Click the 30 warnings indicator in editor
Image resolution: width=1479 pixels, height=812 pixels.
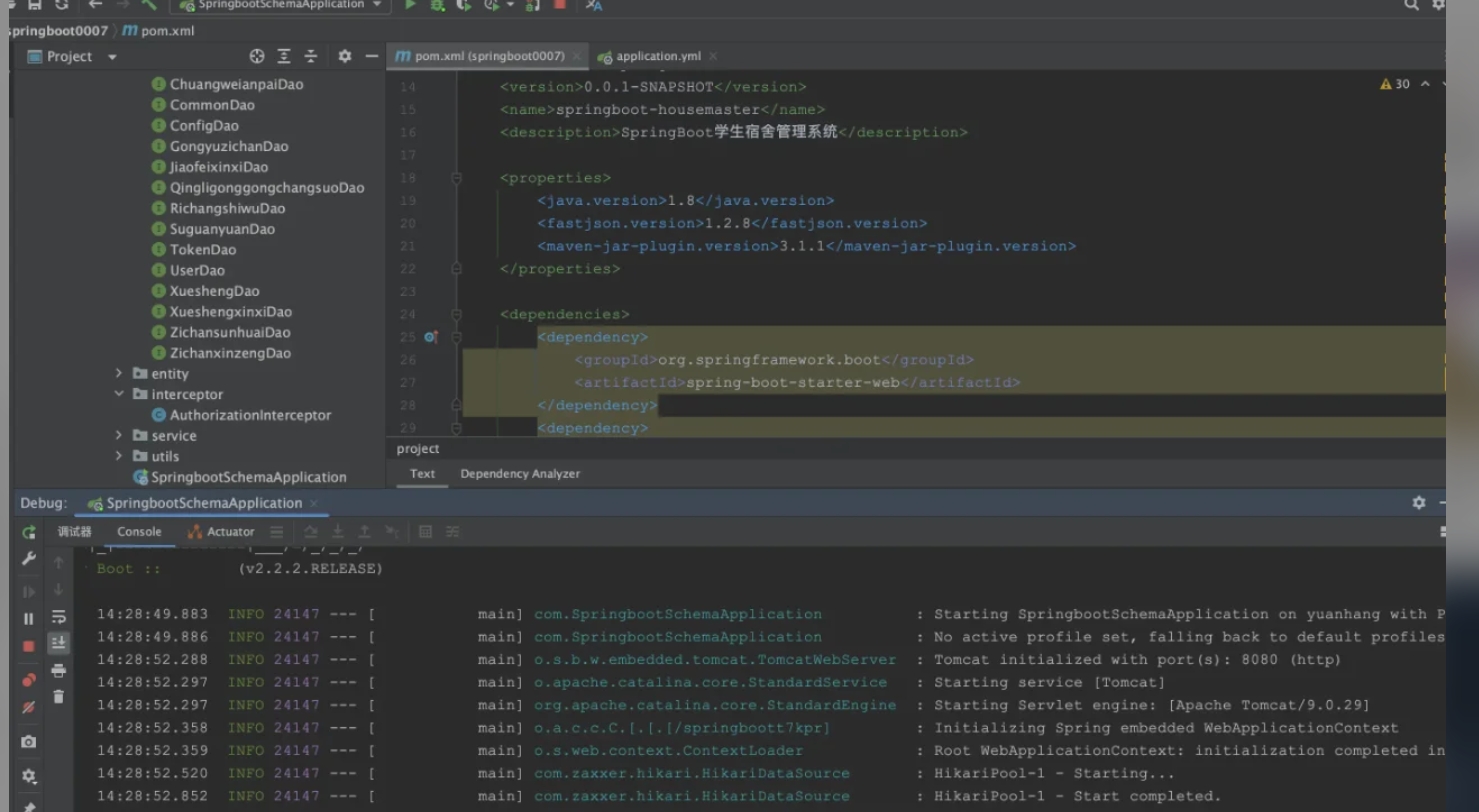coord(1395,84)
